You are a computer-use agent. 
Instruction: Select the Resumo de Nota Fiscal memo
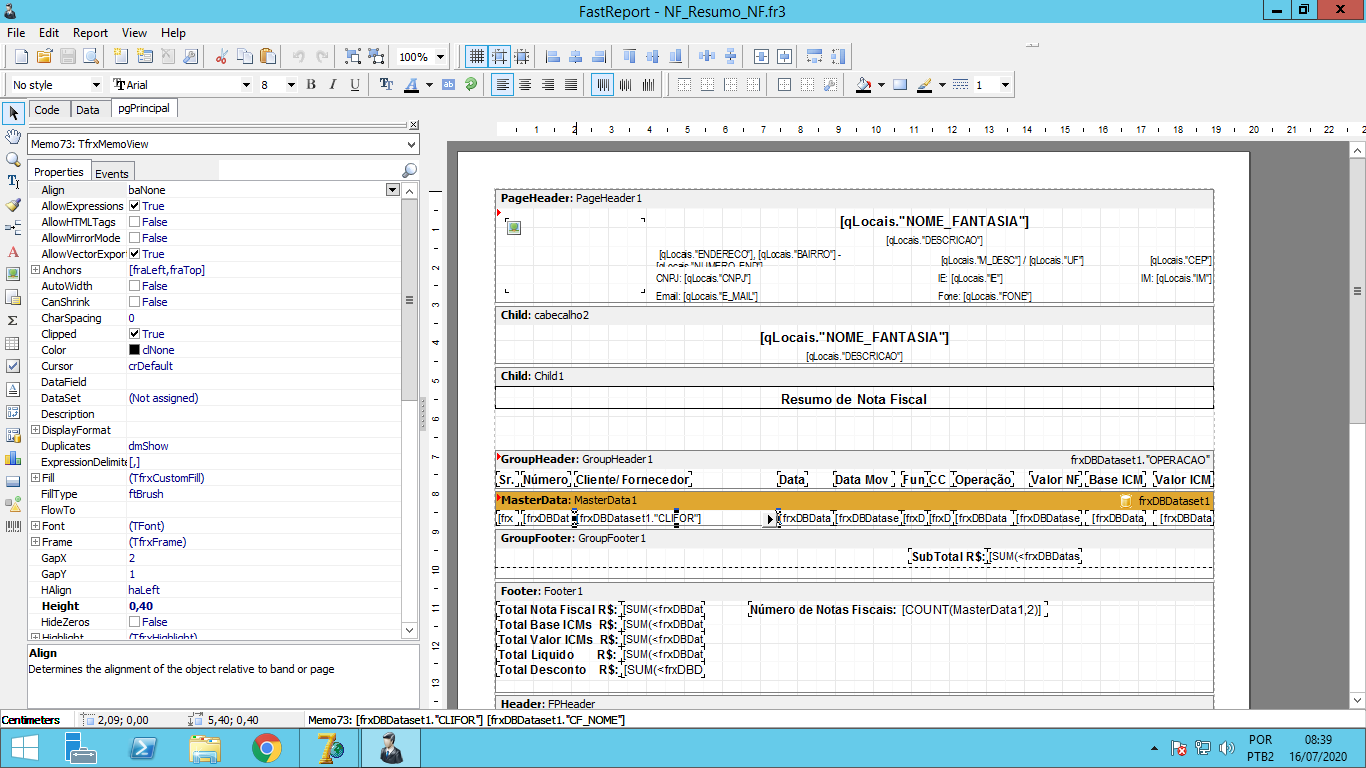coord(854,399)
